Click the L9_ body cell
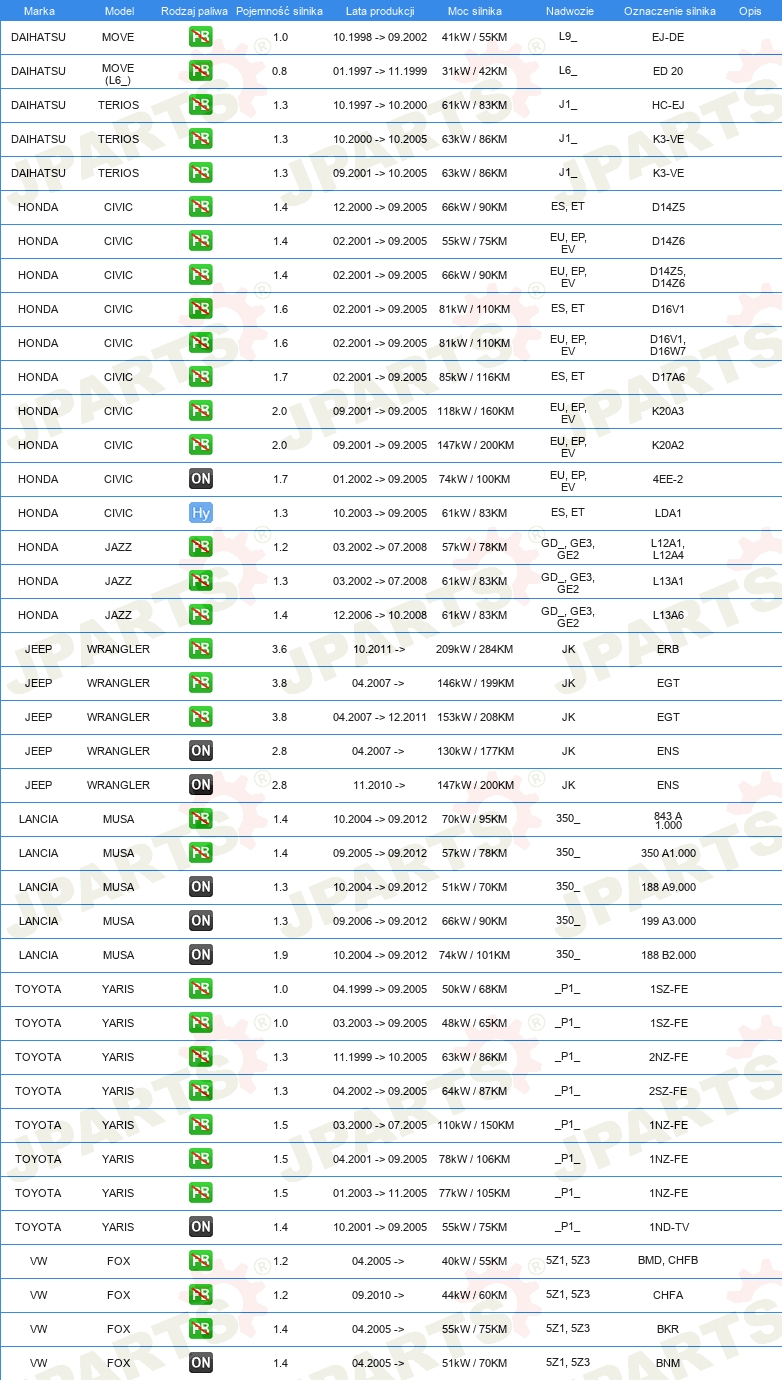Viewport: 782px width, 1380px height. tap(568, 37)
